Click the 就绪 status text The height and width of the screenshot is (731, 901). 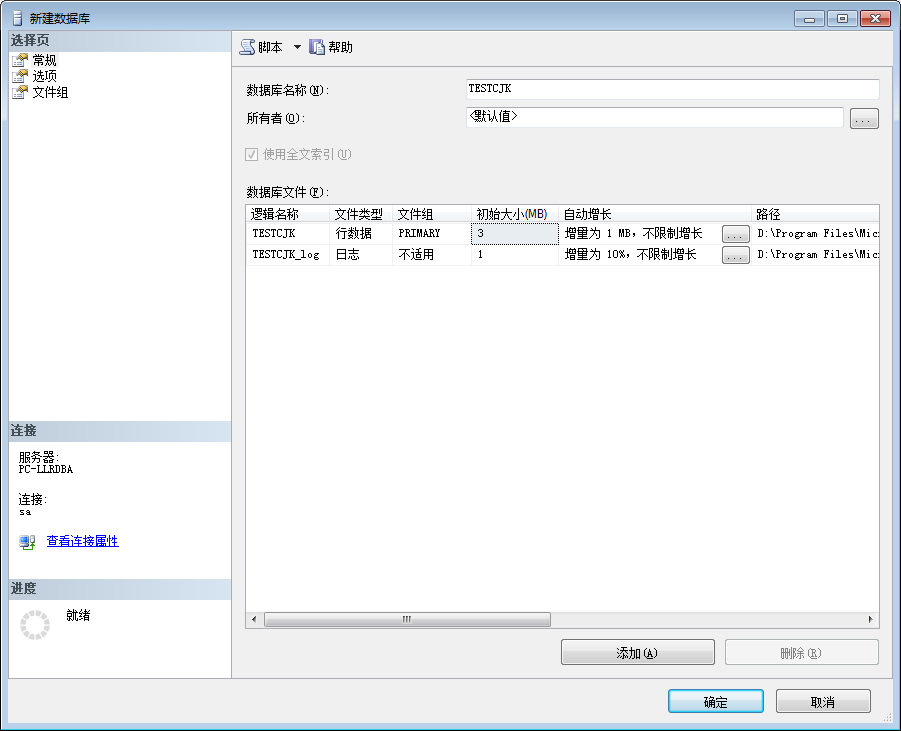[x=78, y=615]
